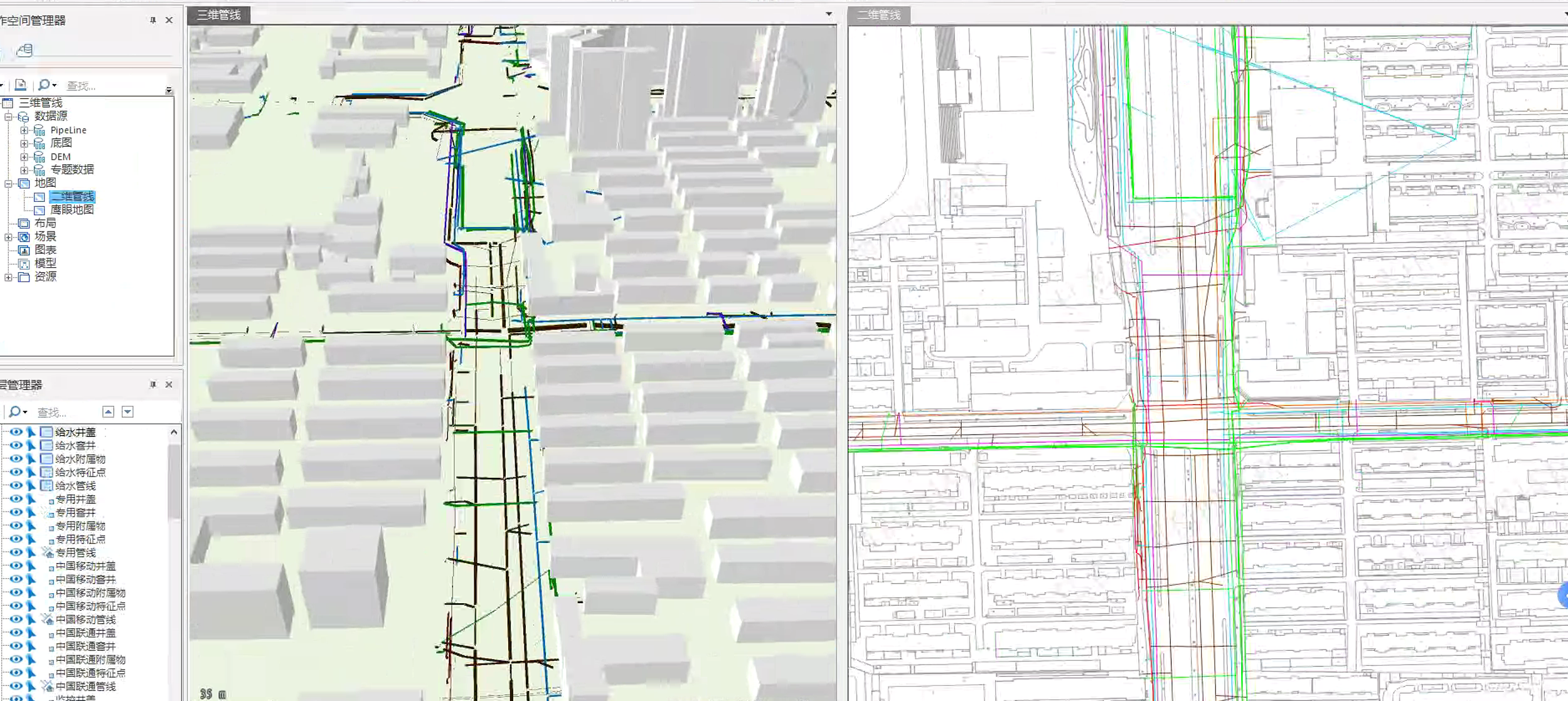Click the document icon beside workspace search
This screenshot has width=1568, height=701.
[21, 85]
